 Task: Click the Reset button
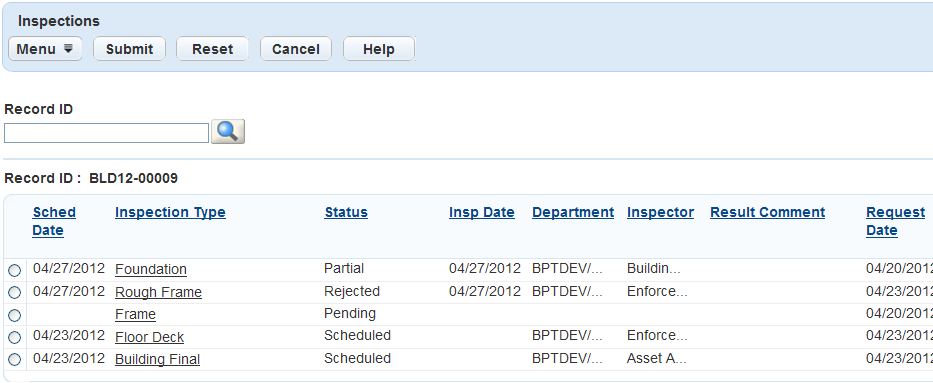tap(212, 49)
